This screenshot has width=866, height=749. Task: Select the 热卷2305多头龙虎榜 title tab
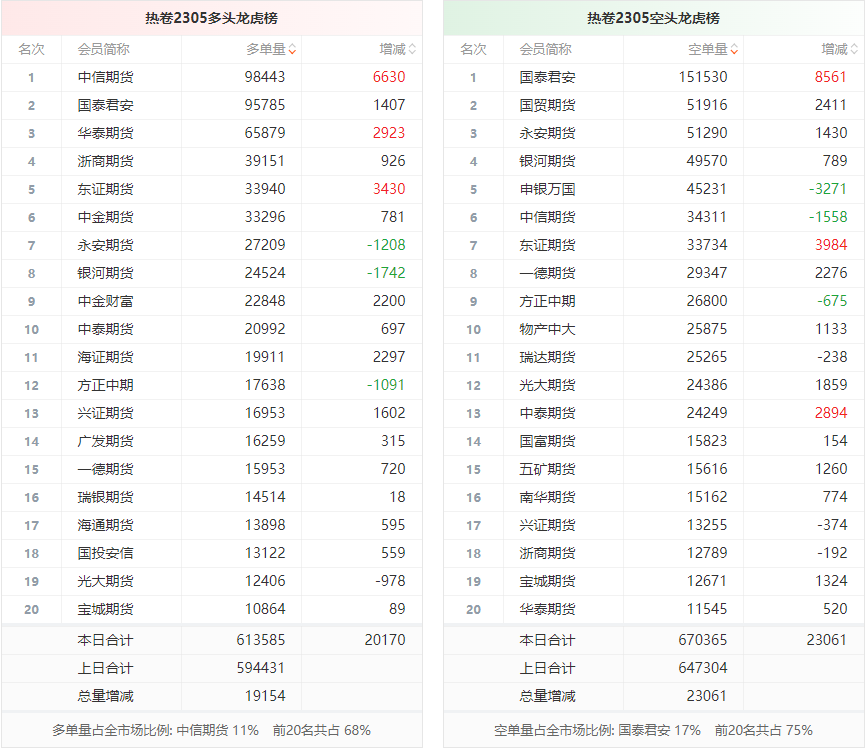pyautogui.click(x=211, y=18)
